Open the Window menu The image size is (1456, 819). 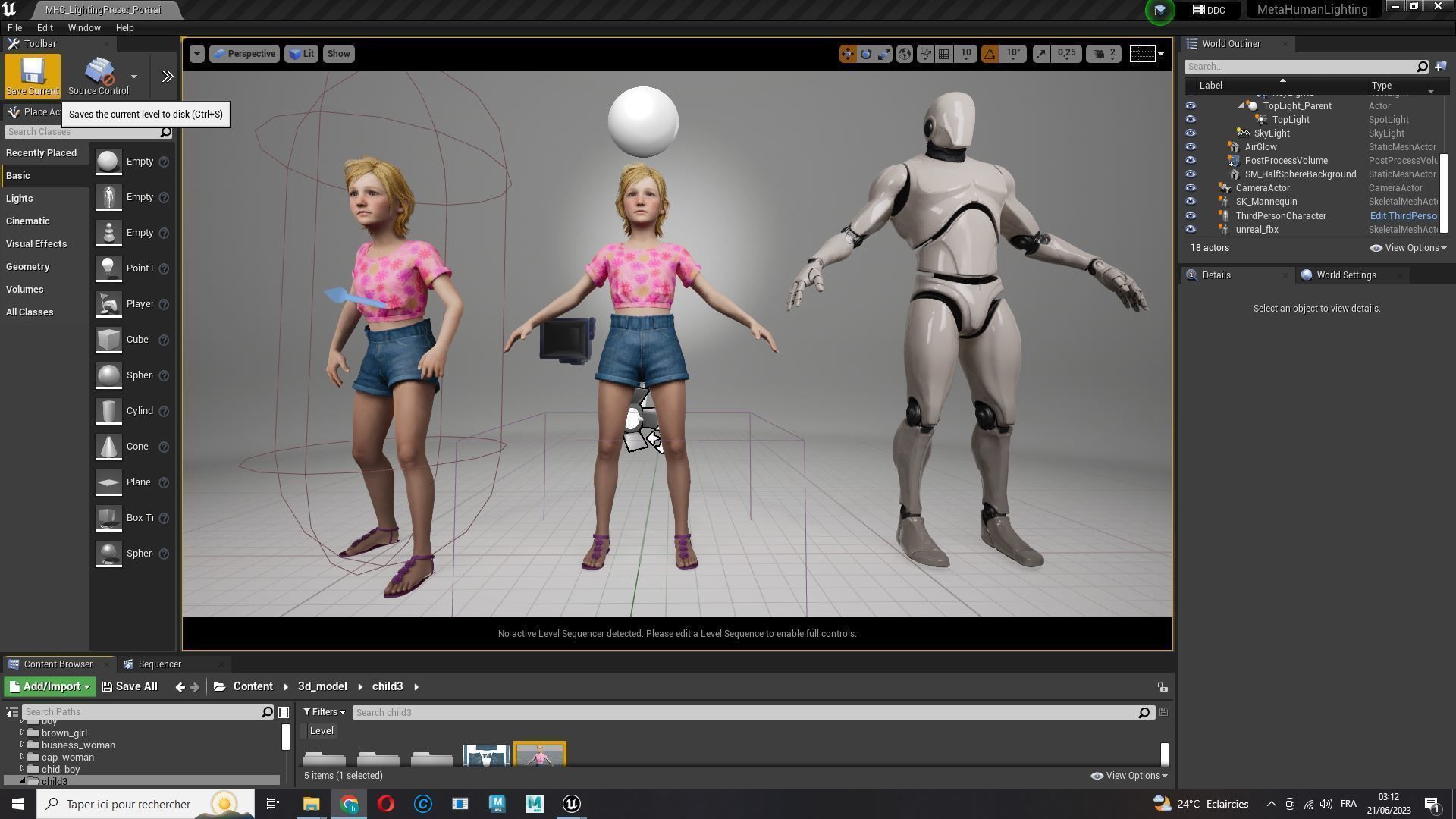click(84, 27)
